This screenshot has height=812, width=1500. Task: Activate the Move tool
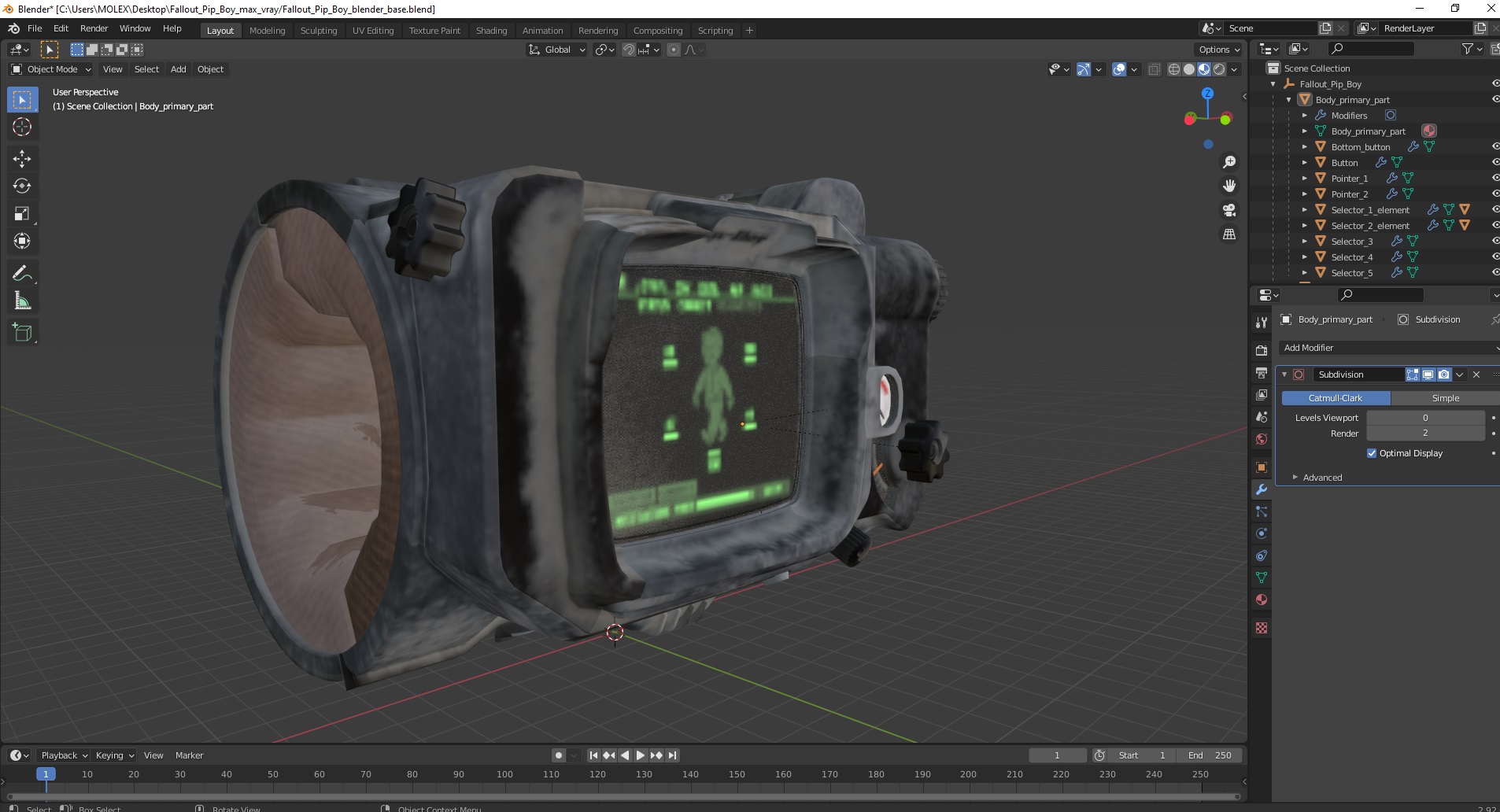click(22, 158)
